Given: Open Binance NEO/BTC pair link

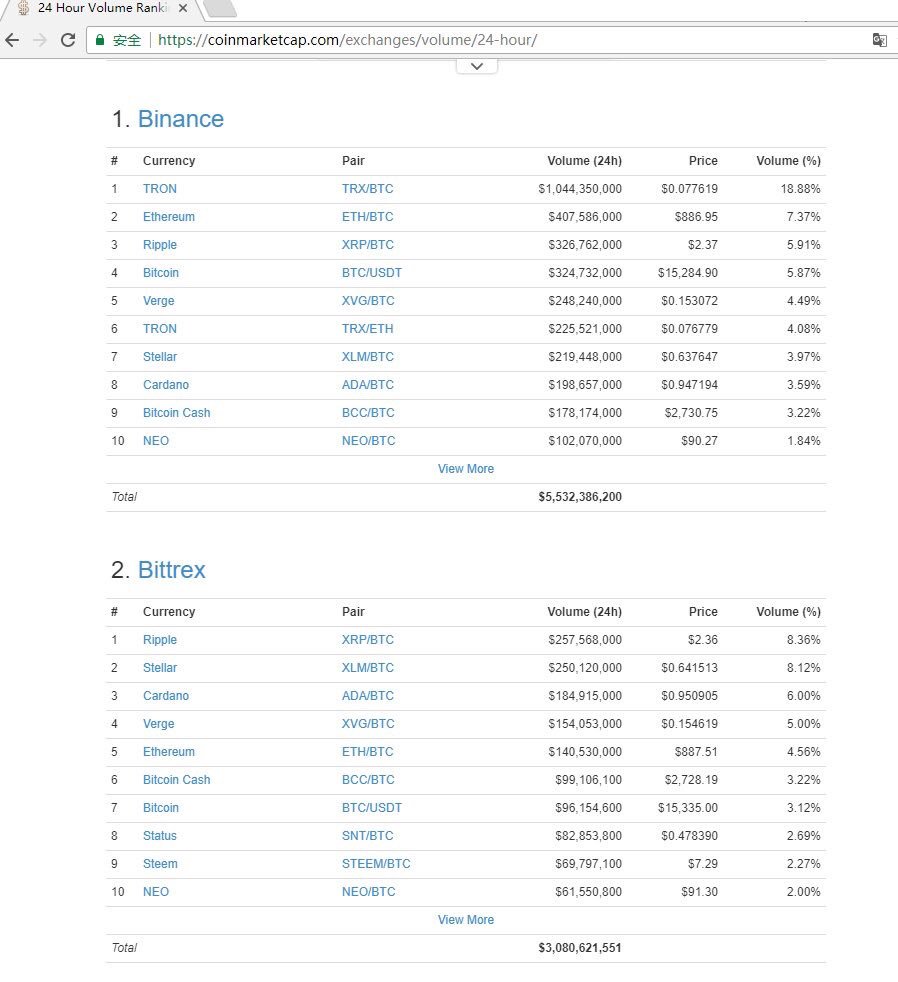Looking at the screenshot, I should (368, 441).
